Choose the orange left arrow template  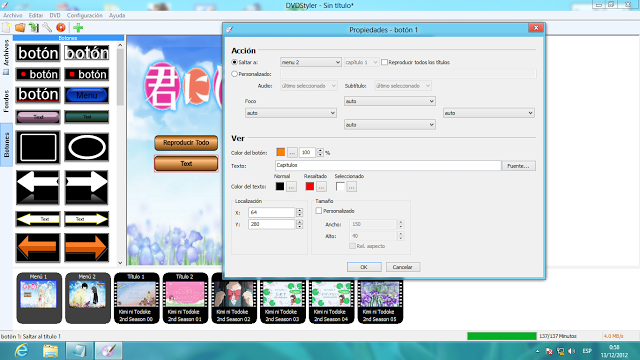point(38,247)
